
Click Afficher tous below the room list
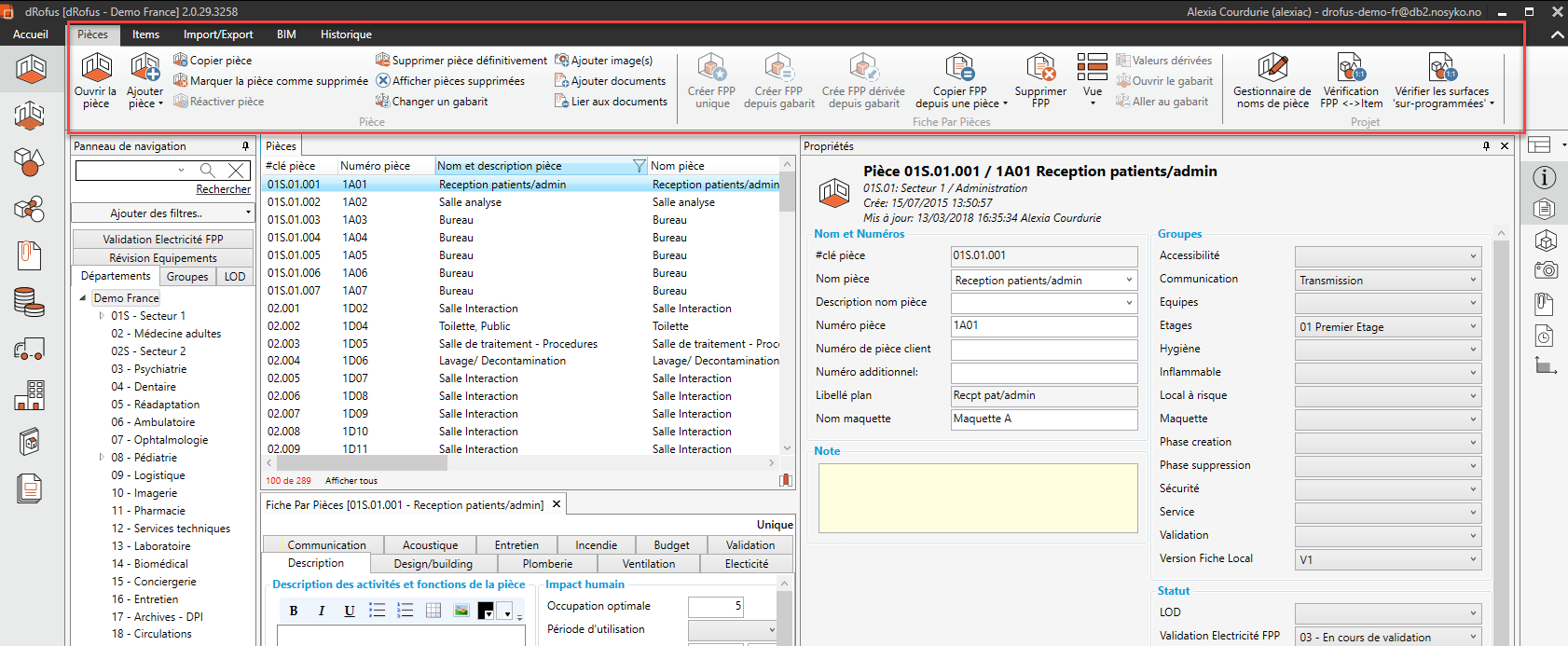point(351,481)
